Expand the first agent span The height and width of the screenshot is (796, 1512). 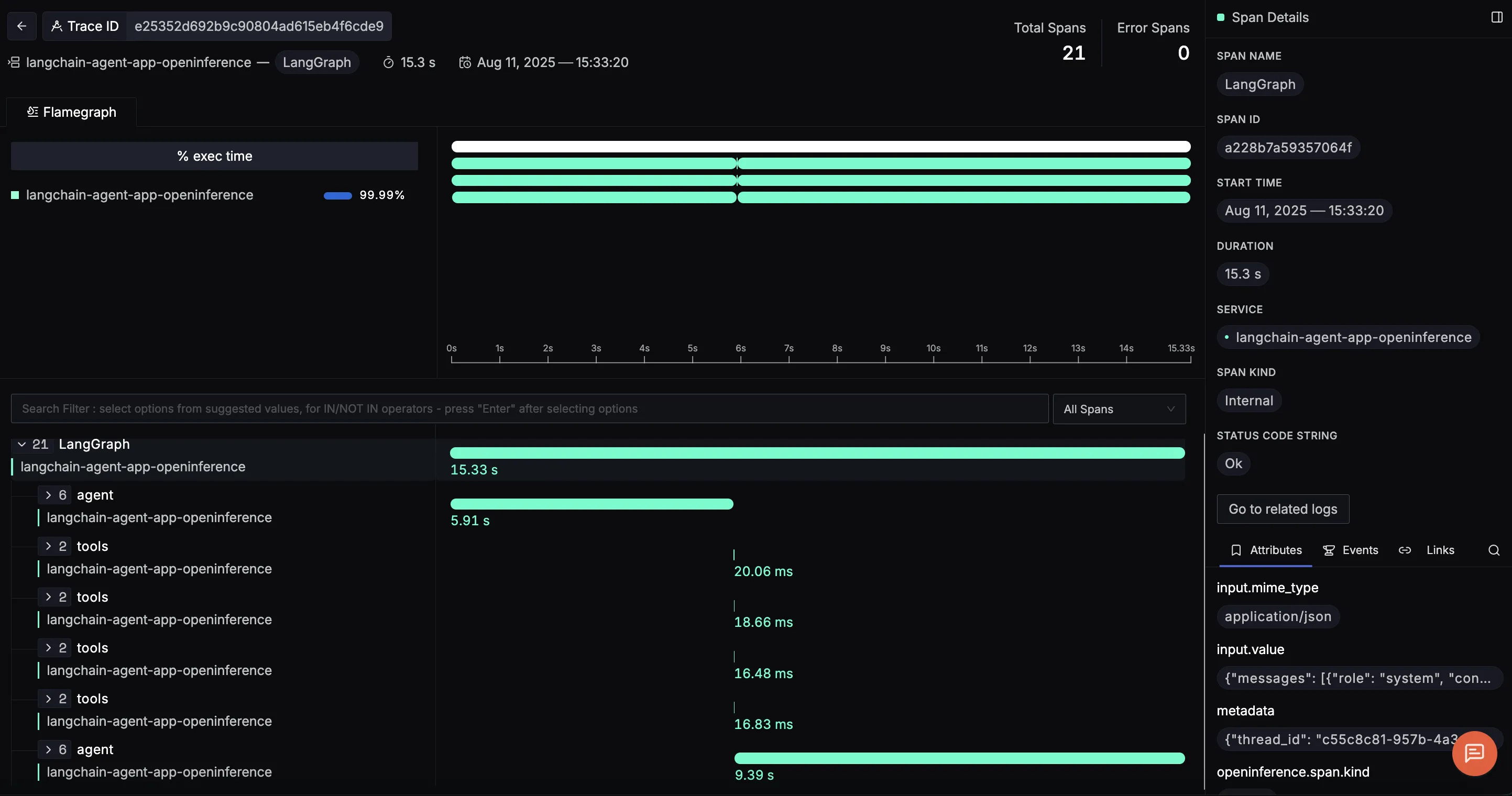click(x=48, y=495)
